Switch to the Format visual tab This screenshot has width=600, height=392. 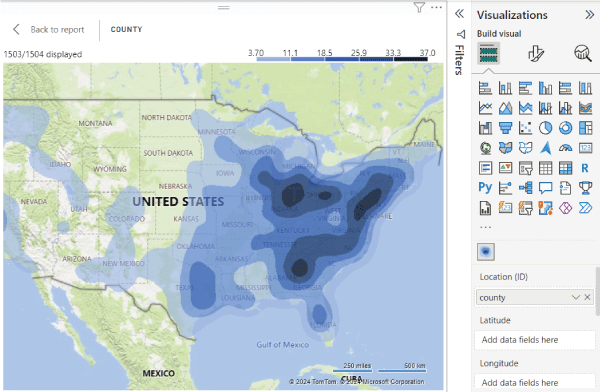tap(536, 53)
